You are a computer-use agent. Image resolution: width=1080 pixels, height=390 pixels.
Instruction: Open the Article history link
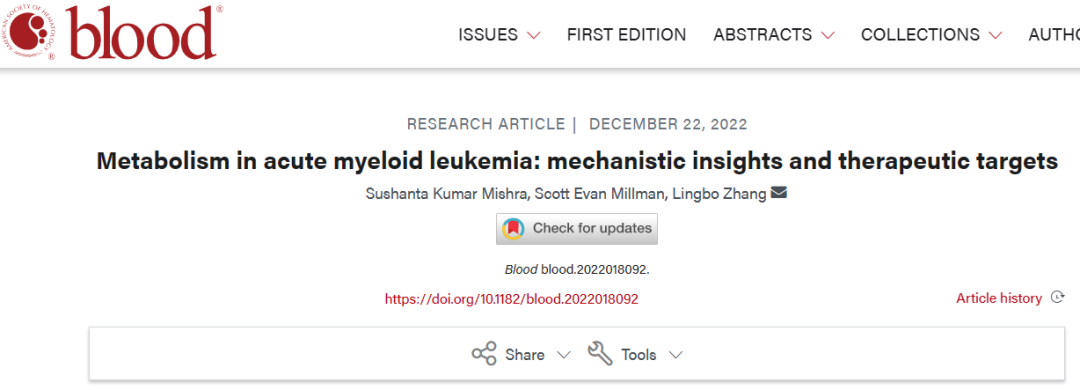999,298
